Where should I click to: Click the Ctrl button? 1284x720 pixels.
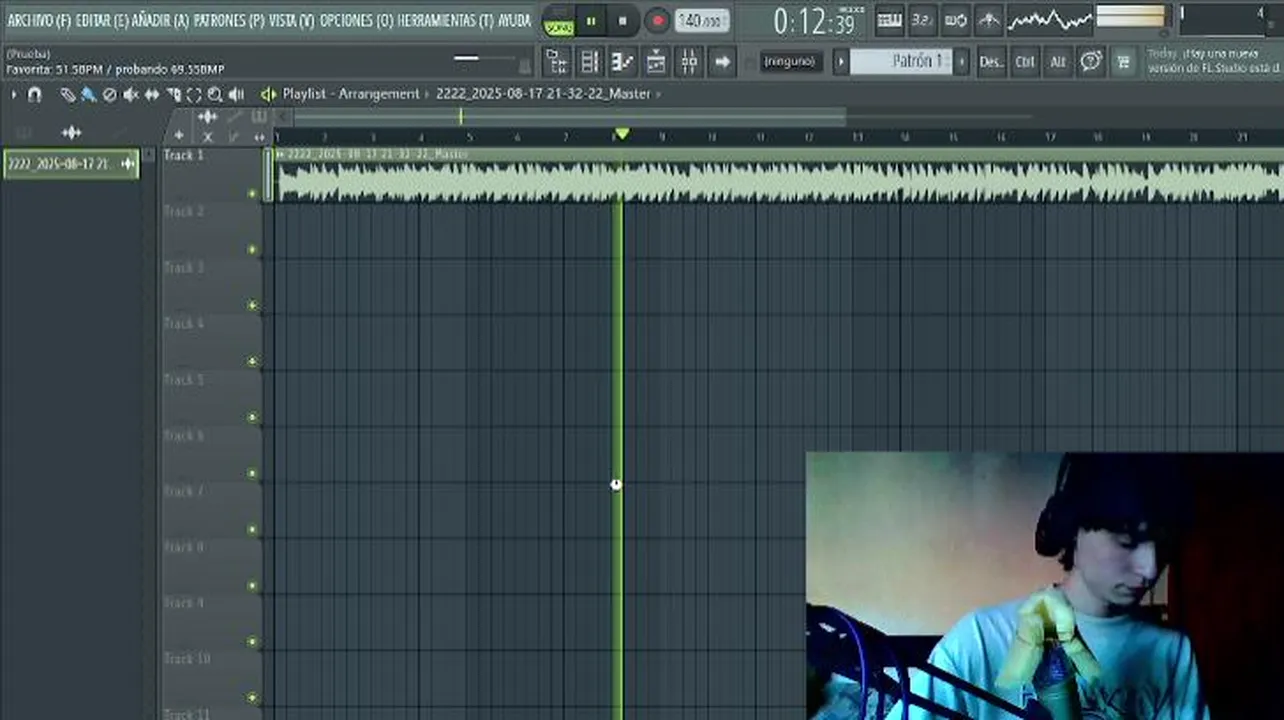click(1025, 61)
